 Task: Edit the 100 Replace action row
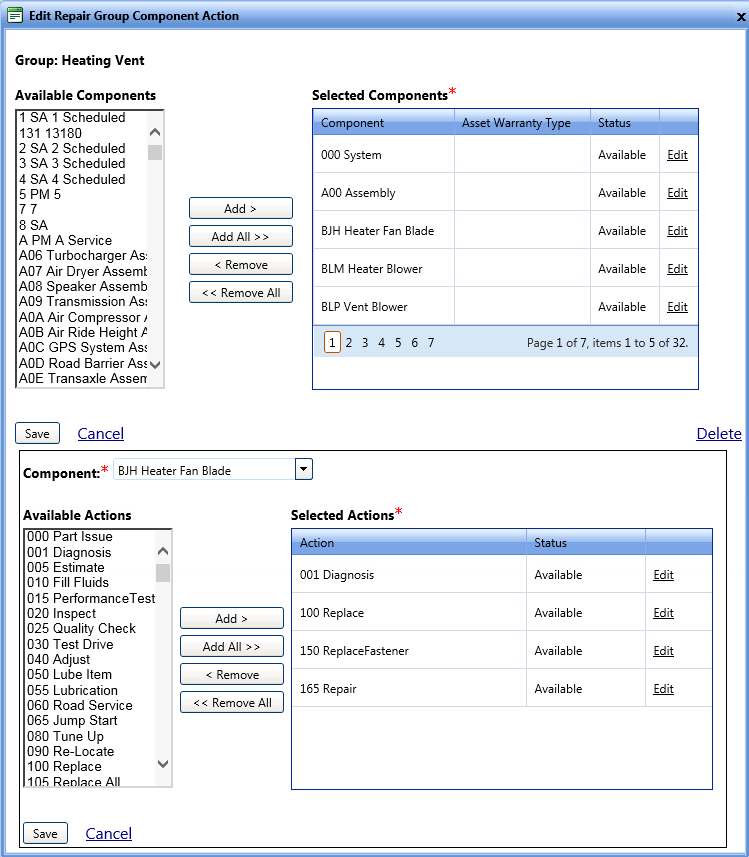(663, 613)
